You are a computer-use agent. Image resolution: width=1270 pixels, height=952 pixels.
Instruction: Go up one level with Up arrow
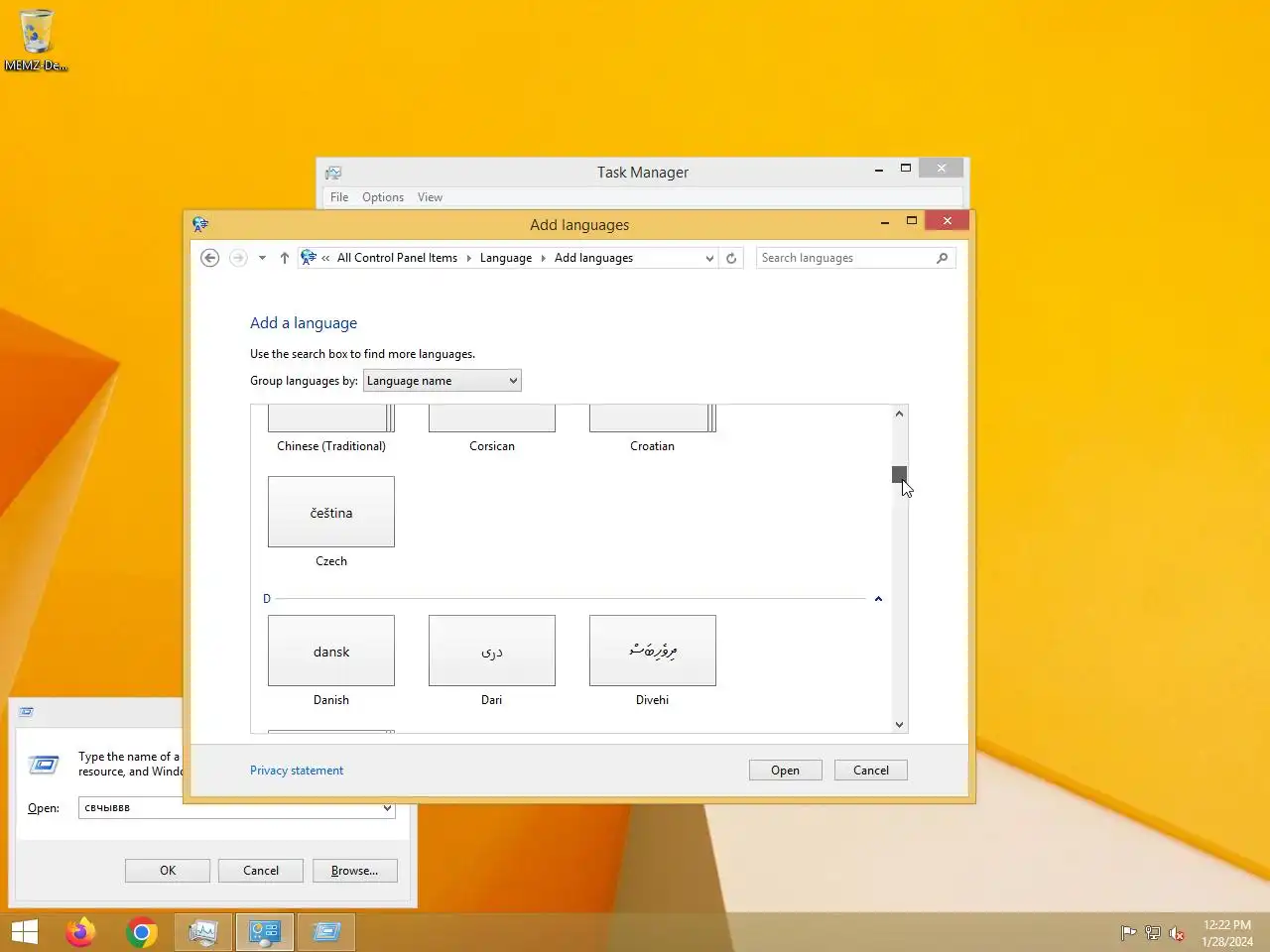[x=285, y=258]
